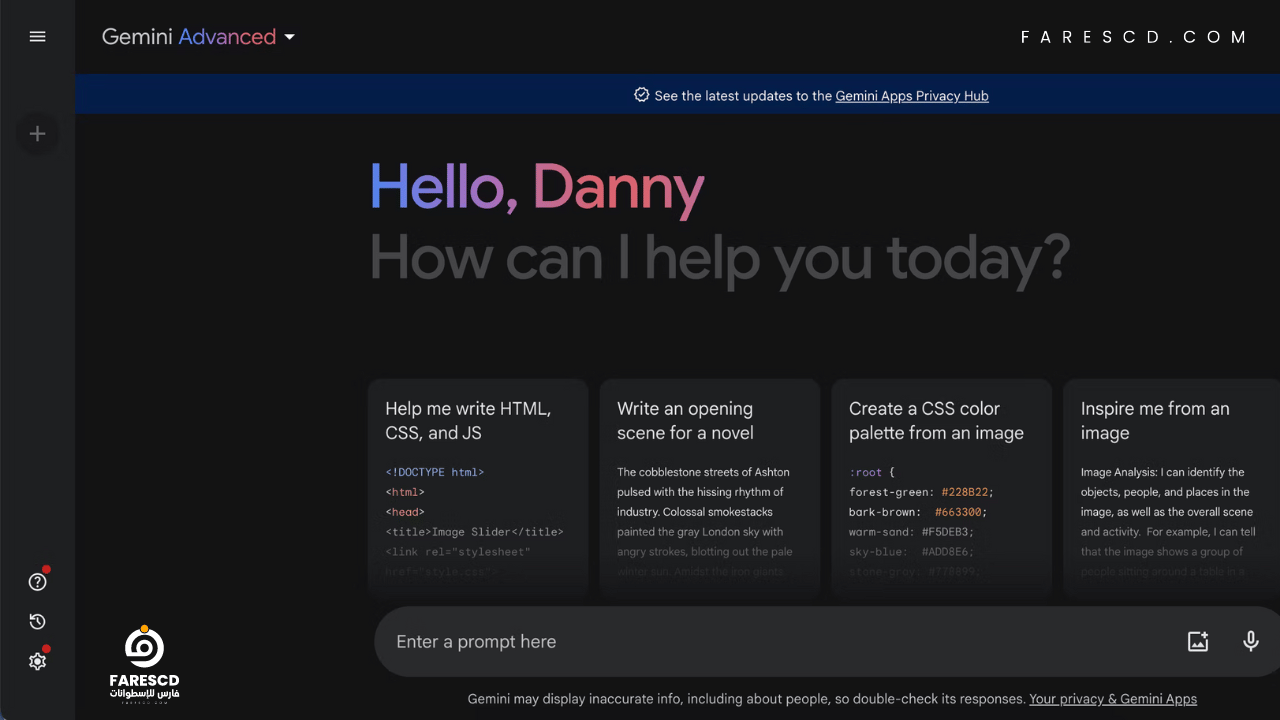The width and height of the screenshot is (1280, 720).
Task: Start a new chat with plus icon
Action: pos(37,134)
